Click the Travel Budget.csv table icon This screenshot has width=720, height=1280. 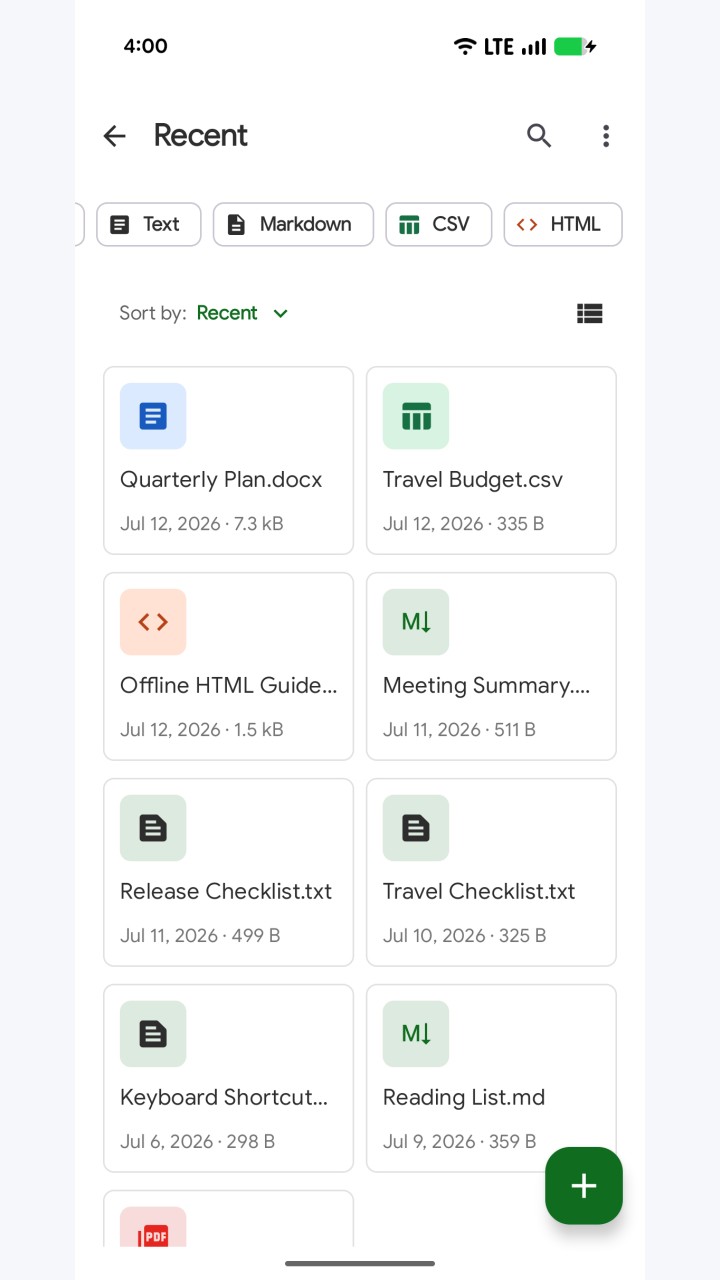416,416
